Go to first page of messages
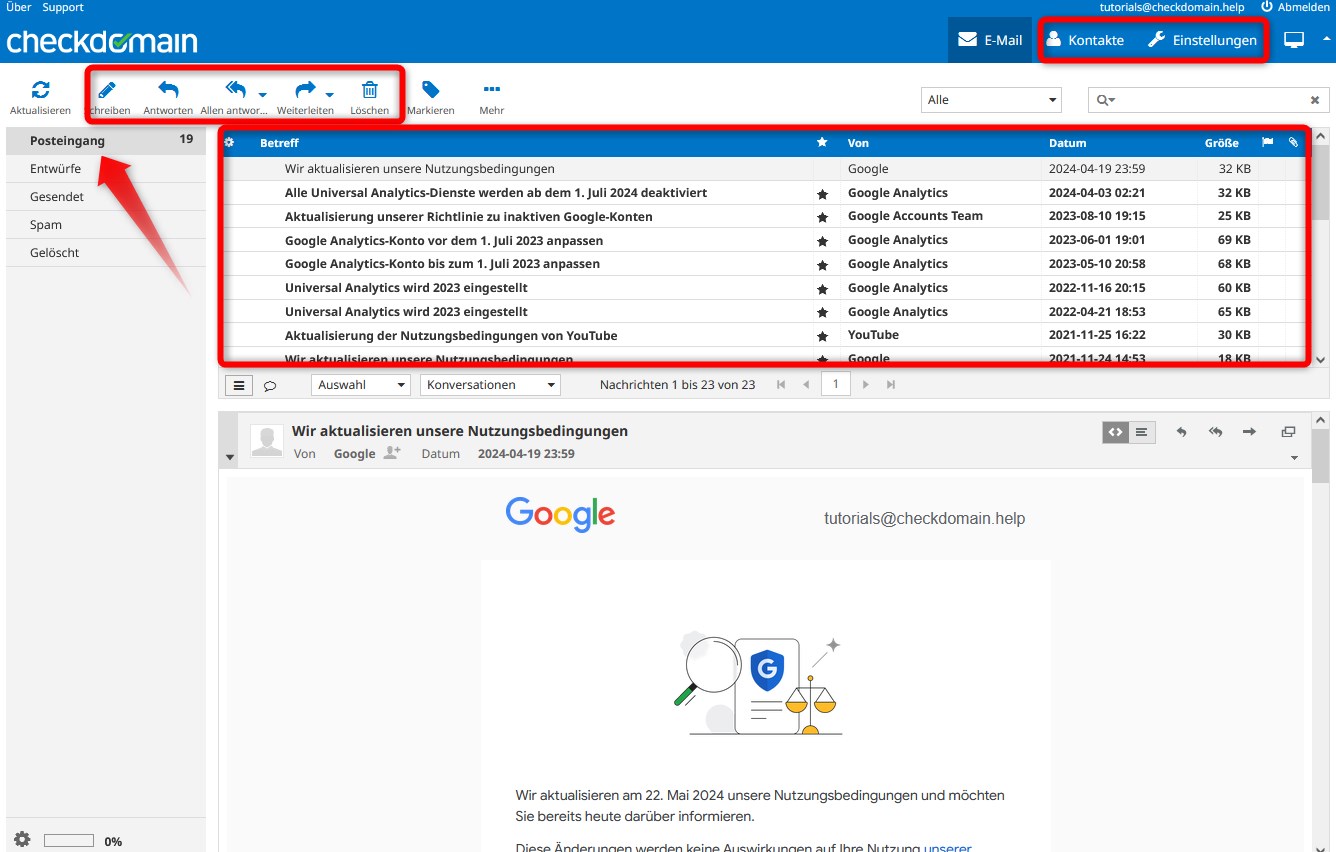 pos(781,385)
